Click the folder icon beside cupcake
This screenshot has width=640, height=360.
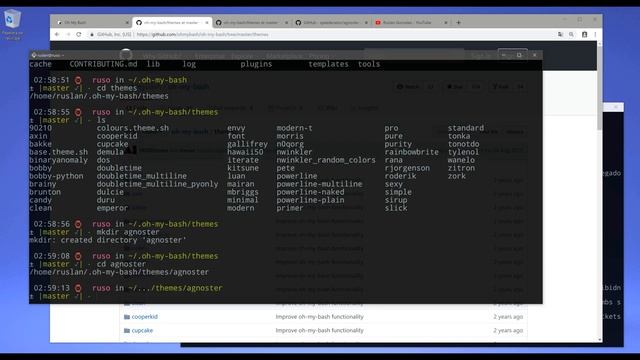pos(127,331)
